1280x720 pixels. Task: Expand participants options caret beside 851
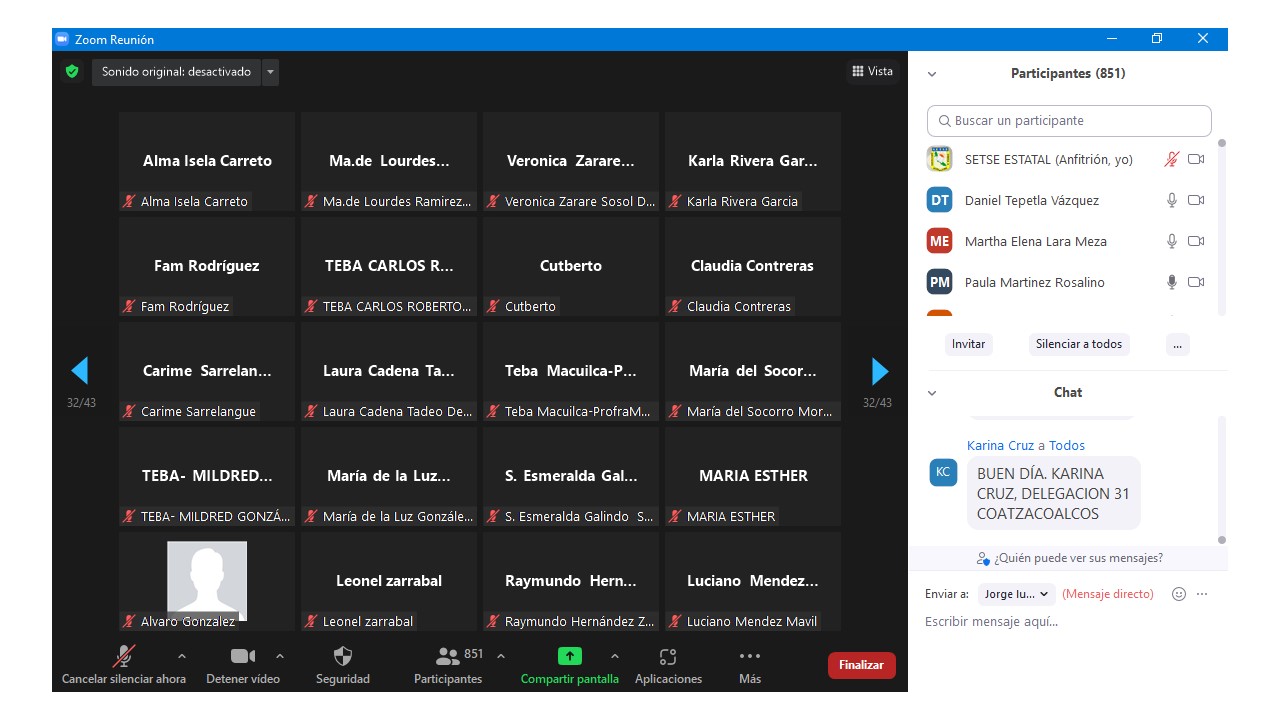tap(501, 656)
